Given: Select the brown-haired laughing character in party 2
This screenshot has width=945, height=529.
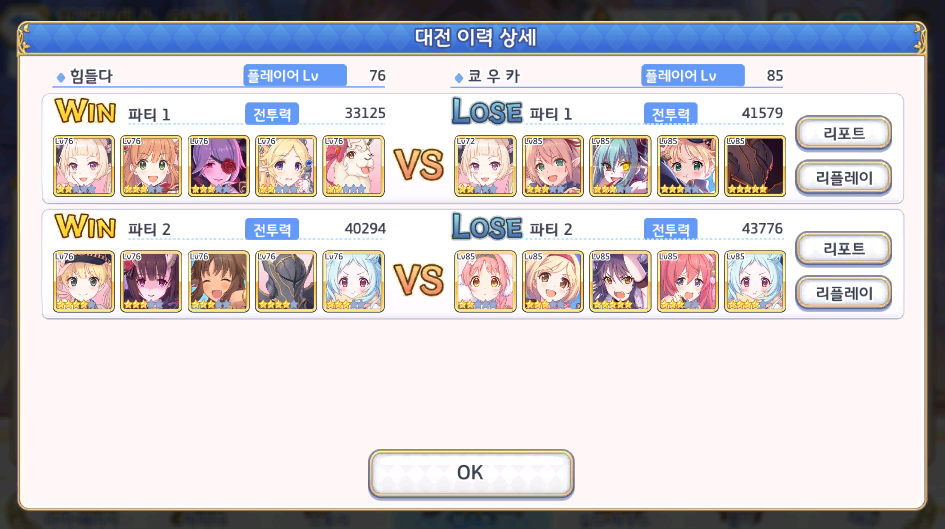Looking at the screenshot, I should click(218, 281).
